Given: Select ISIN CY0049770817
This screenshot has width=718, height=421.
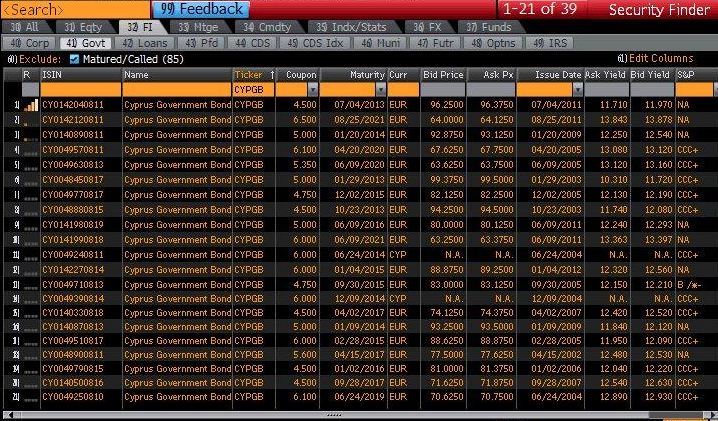Looking at the screenshot, I should (x=73, y=195).
